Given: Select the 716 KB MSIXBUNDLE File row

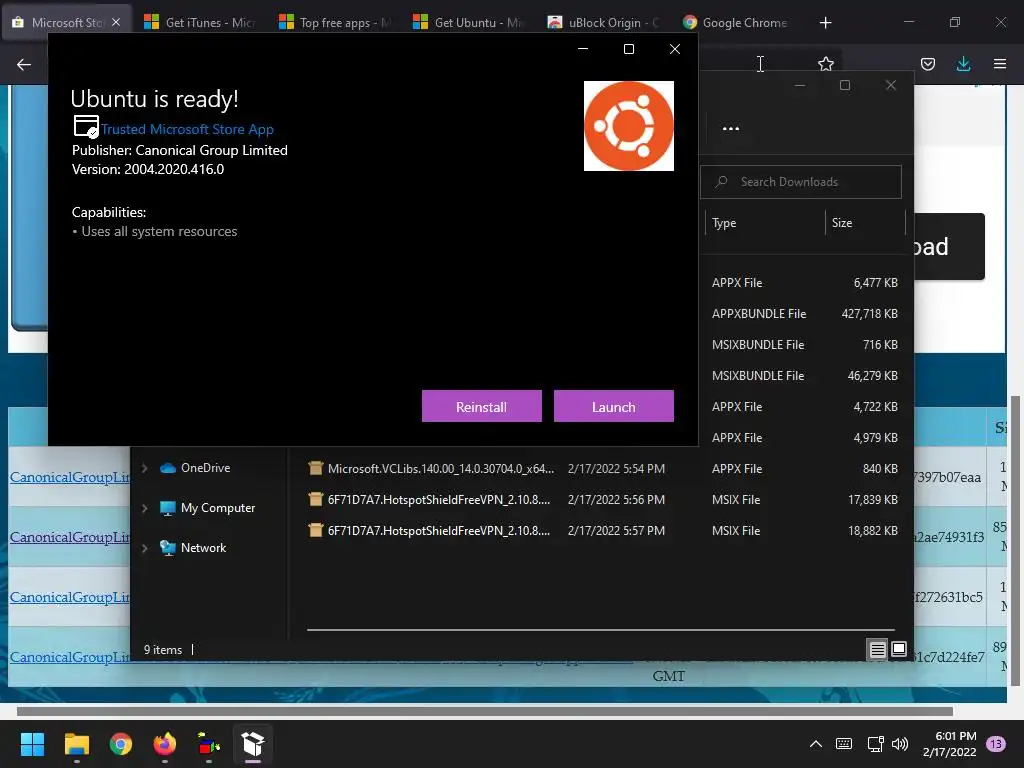Looking at the screenshot, I should (805, 344).
